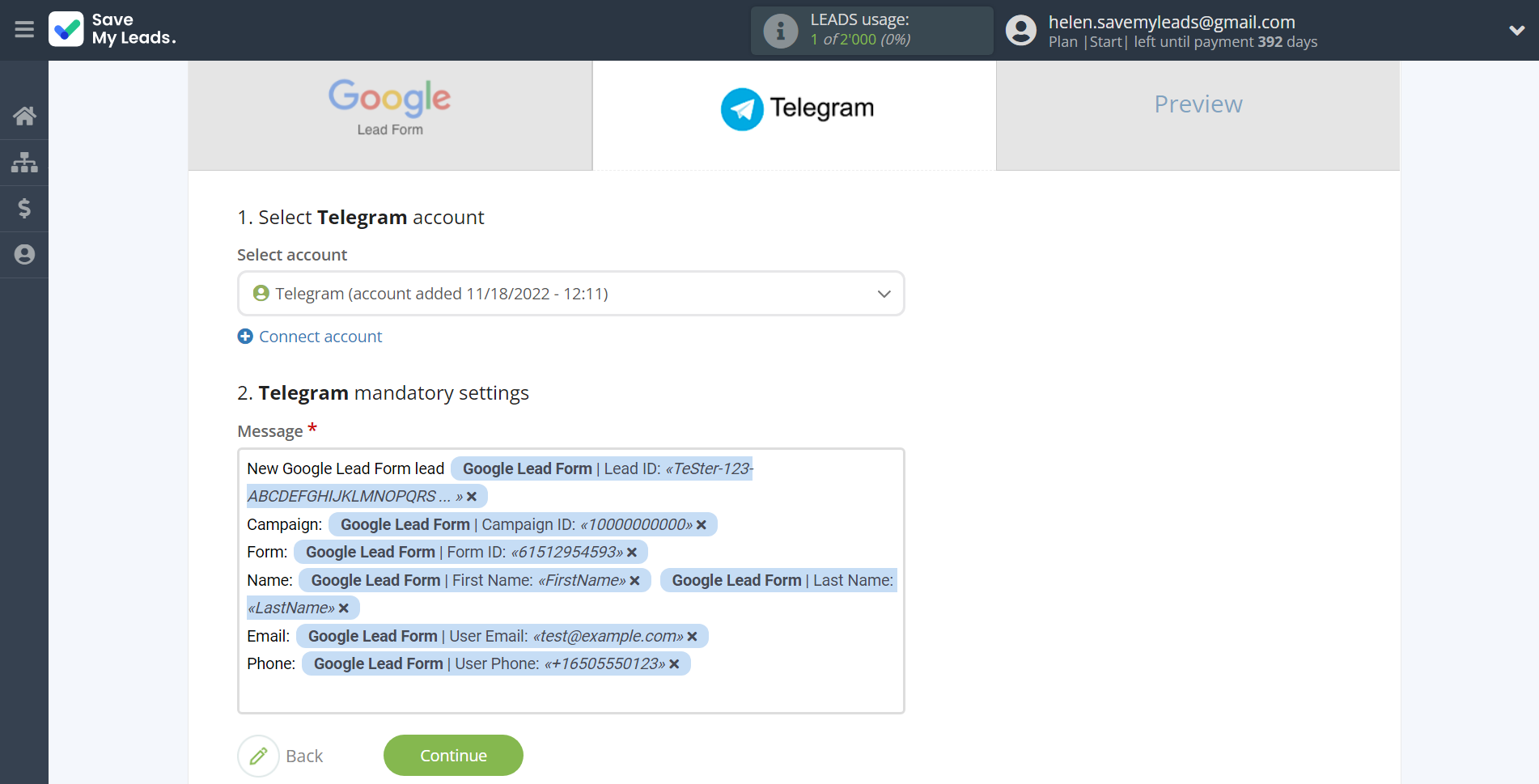Open billing dollar icon in sidebar

pos(24,208)
